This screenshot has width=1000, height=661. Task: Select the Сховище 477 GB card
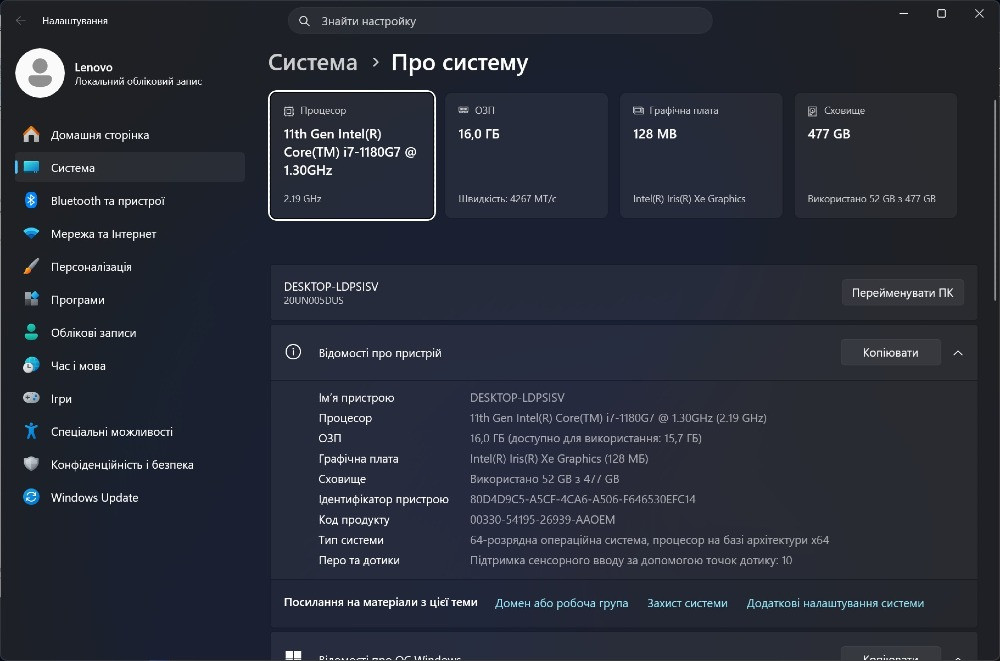(x=876, y=155)
